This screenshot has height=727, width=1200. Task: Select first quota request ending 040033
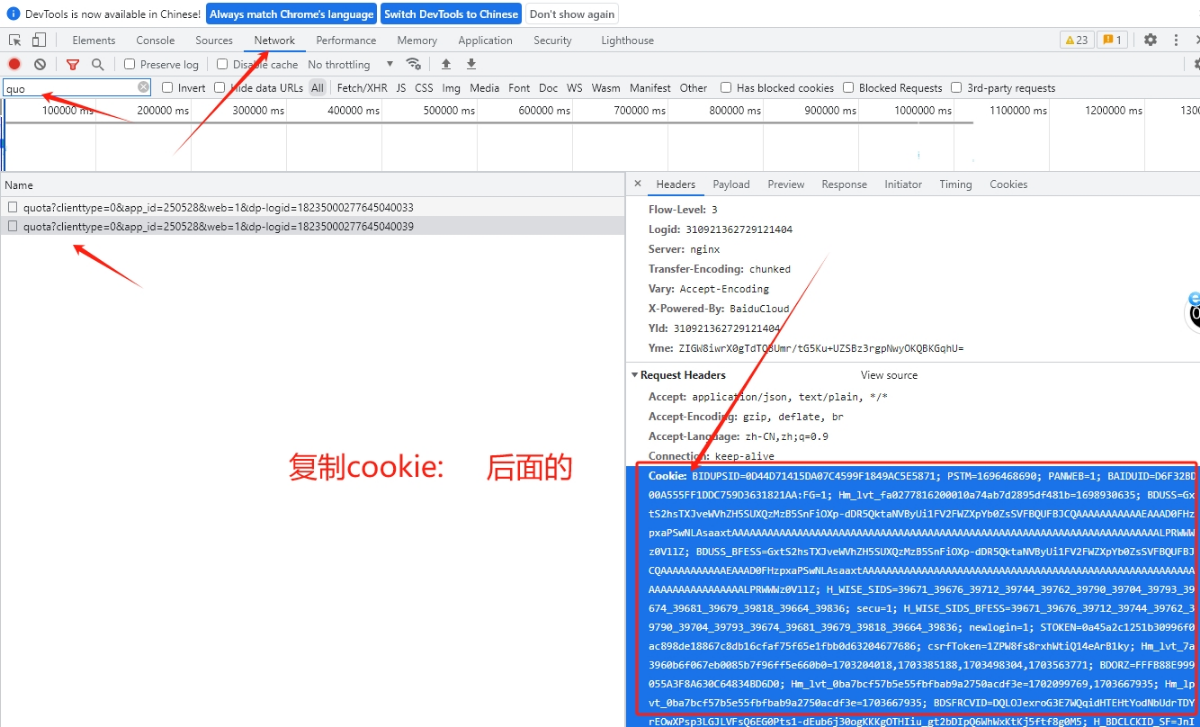pos(312,207)
